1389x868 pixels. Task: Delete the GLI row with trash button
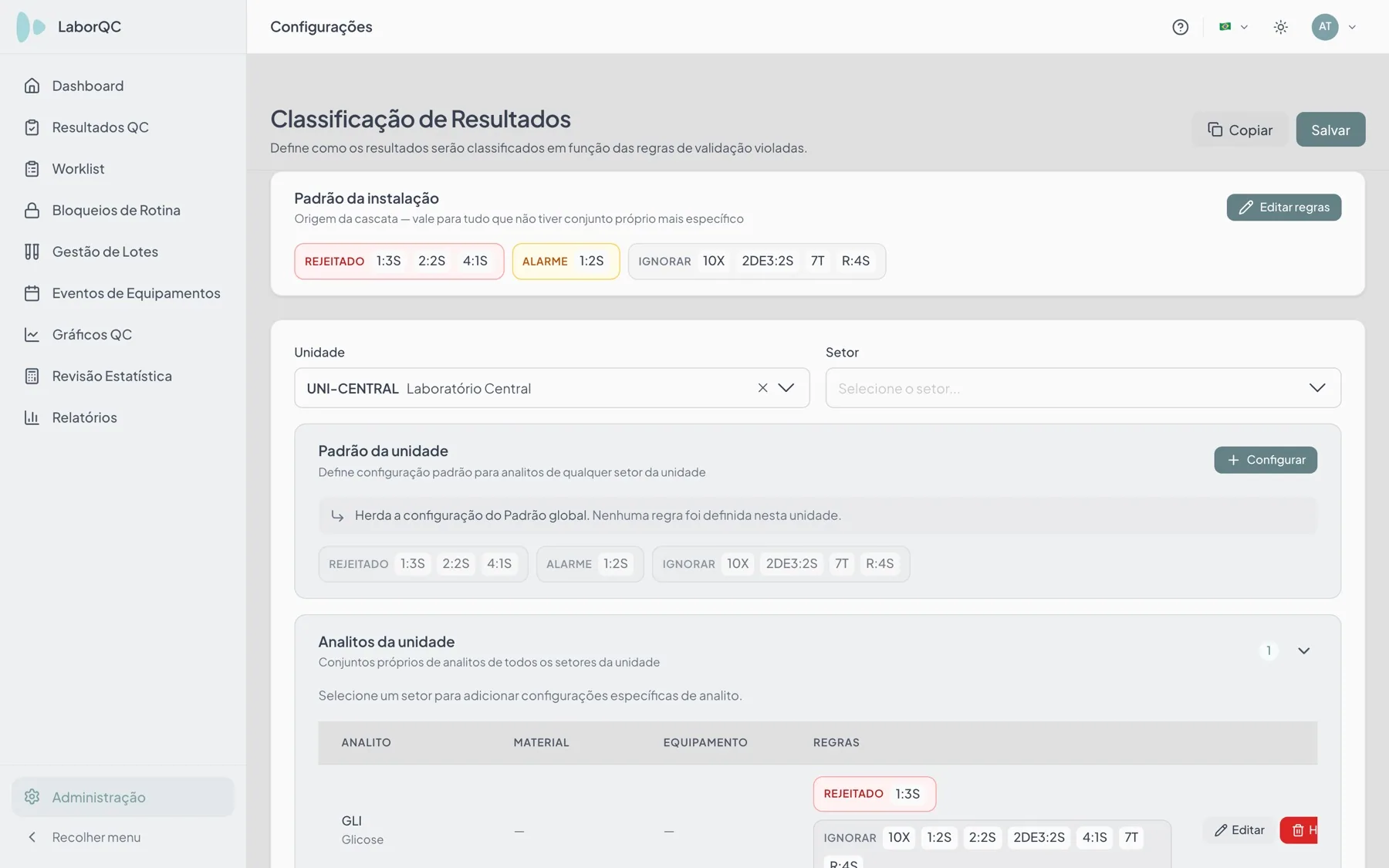tap(1299, 830)
